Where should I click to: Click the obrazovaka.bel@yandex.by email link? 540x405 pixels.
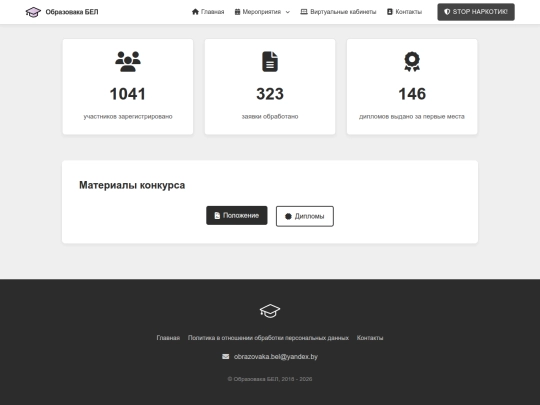(x=276, y=356)
